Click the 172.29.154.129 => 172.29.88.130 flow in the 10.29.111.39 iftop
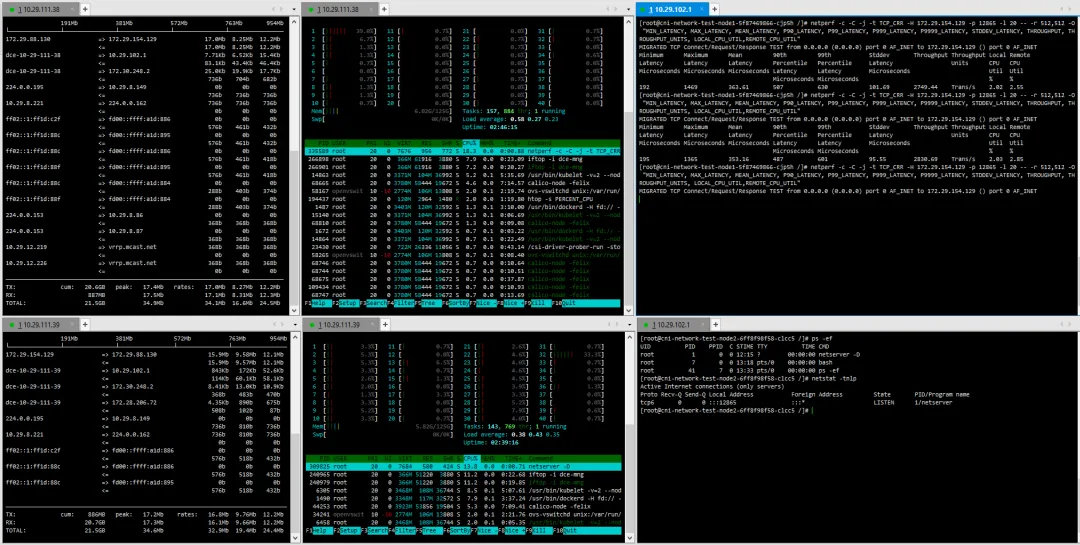1080x545 pixels. (145, 354)
